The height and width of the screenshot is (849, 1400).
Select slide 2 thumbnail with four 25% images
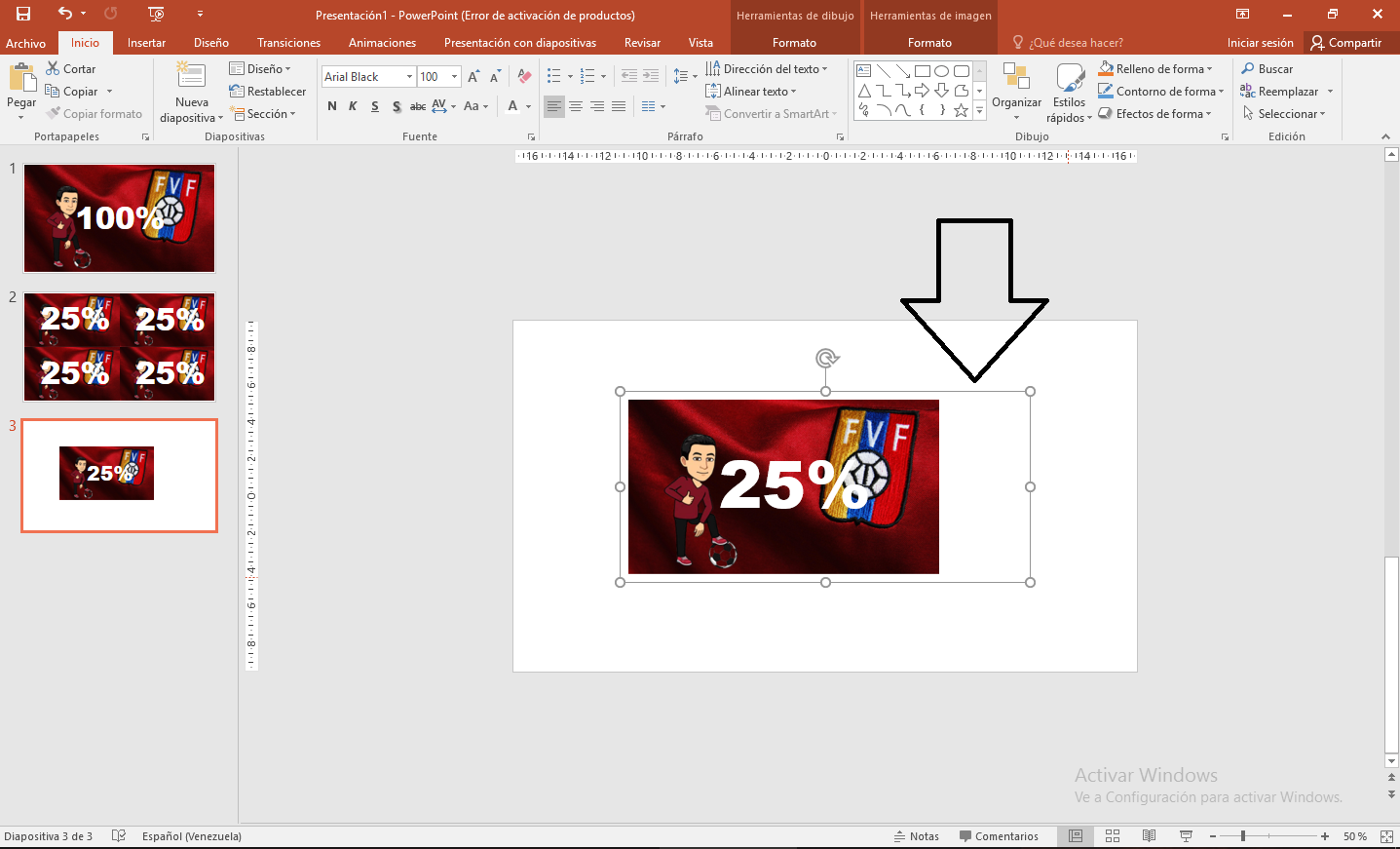coord(119,347)
